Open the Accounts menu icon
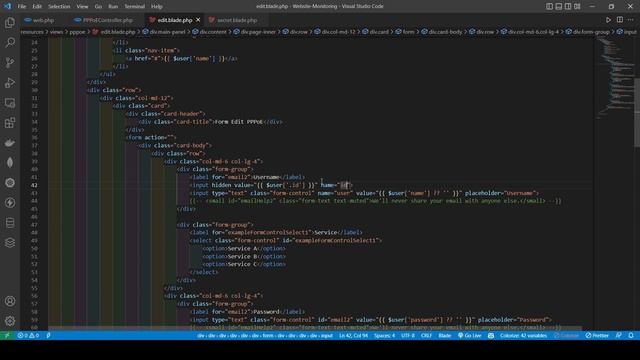This screenshot has height=360, width=640. [10, 301]
